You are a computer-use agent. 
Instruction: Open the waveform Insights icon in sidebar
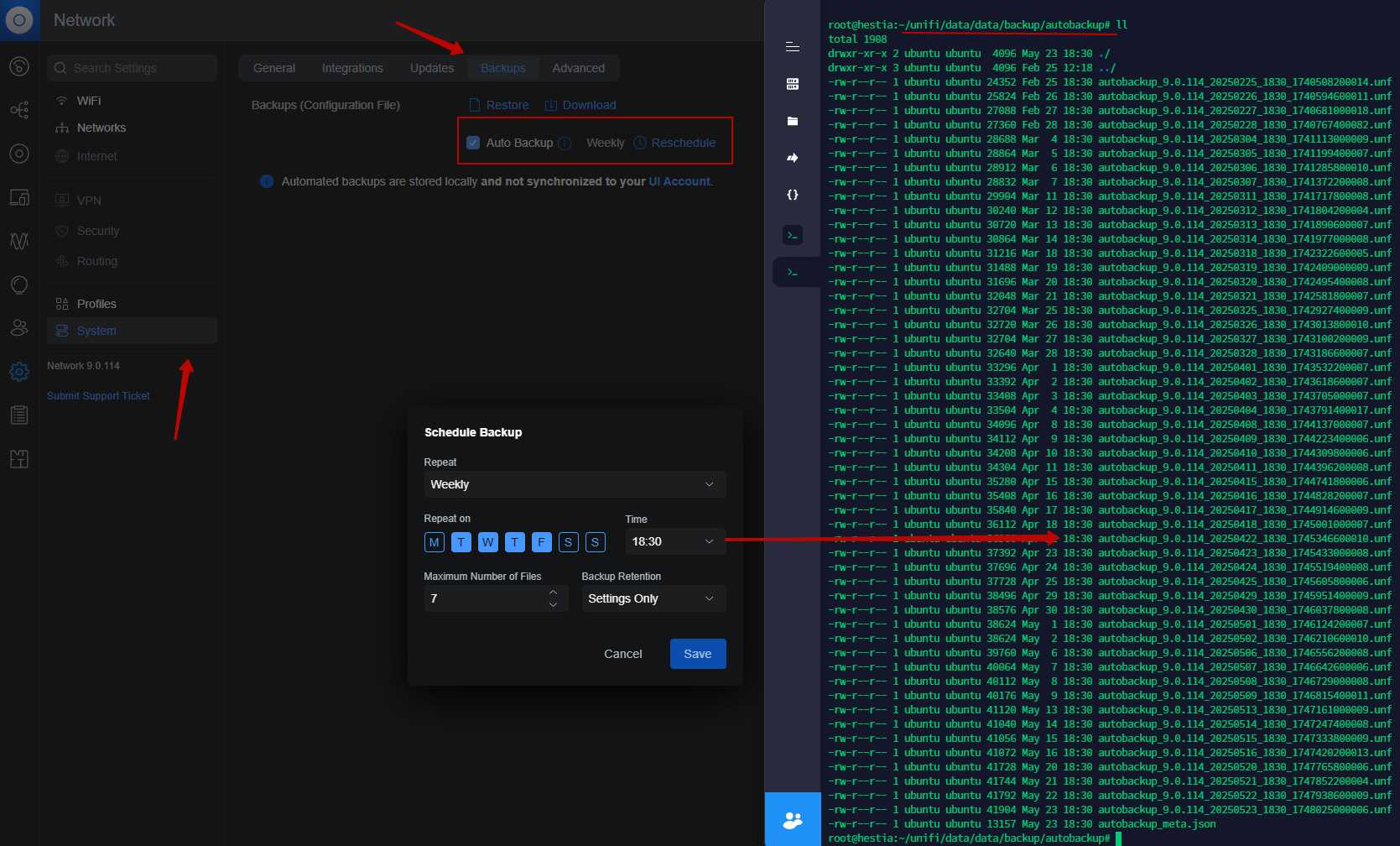click(x=19, y=241)
